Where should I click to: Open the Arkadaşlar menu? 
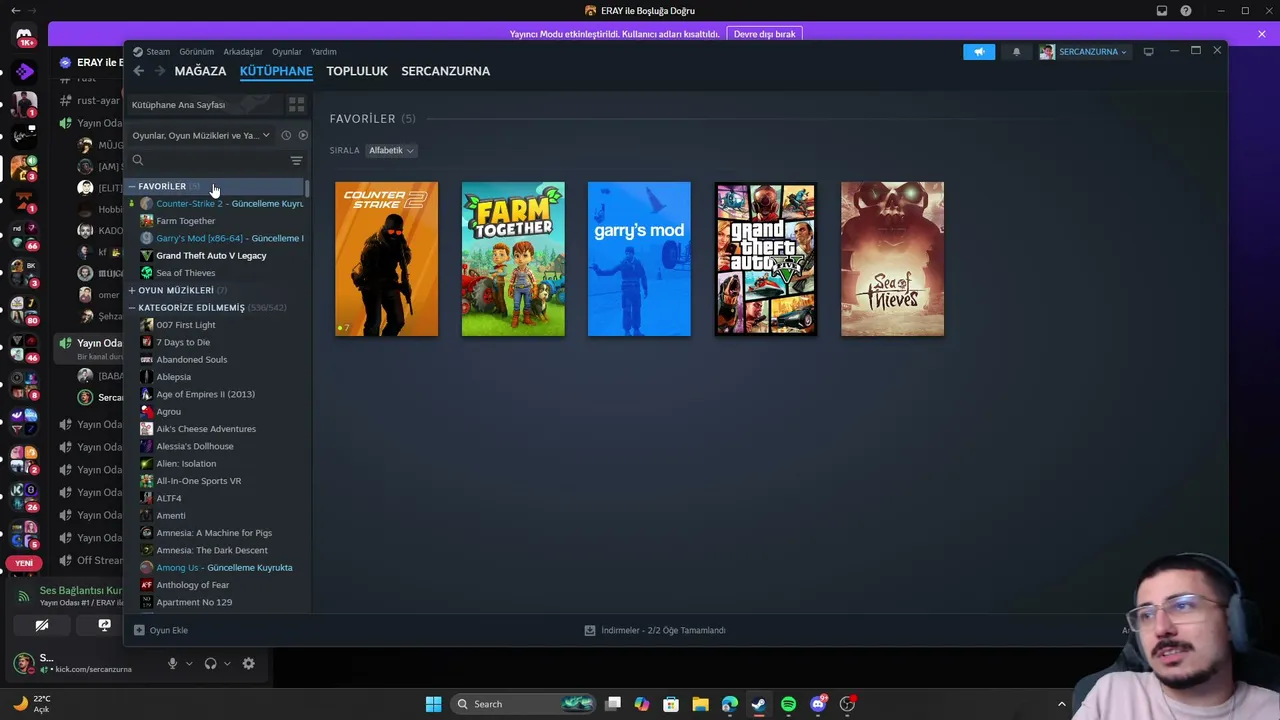[243, 52]
